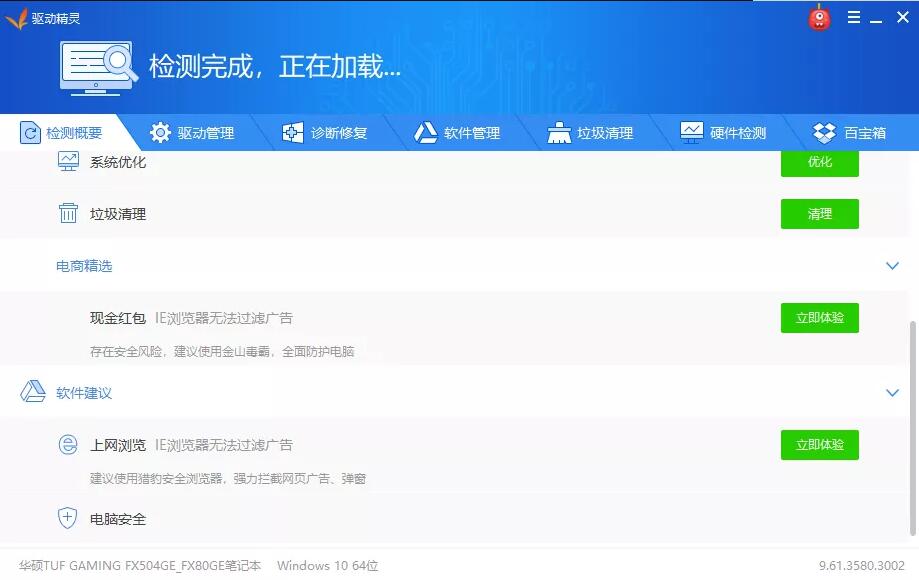Click the 垃圾清理 trash bin icon
The image size is (919, 580).
pyautogui.click(x=68, y=214)
